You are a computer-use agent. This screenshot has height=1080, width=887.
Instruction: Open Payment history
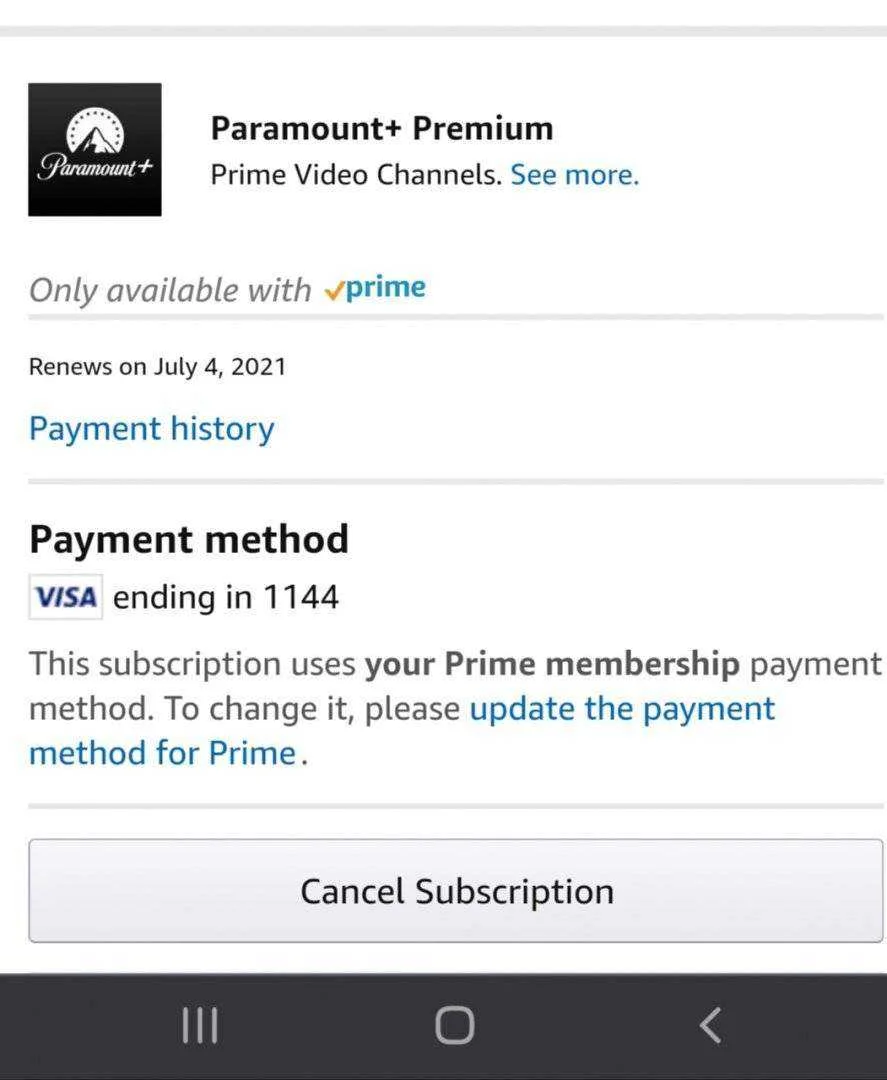click(152, 429)
